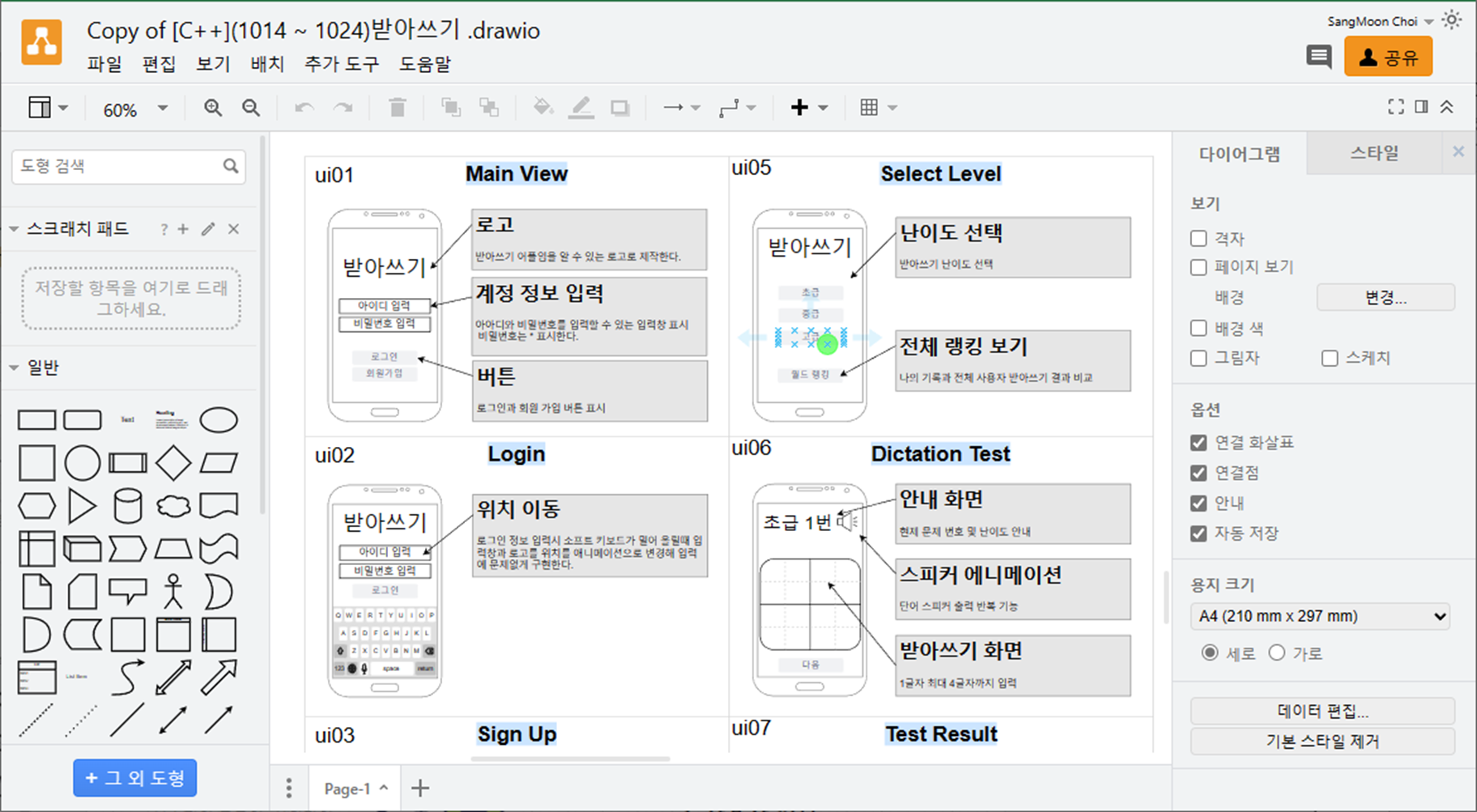Screen dimensions: 1477x812
Task: Open the 추가 도구 menu
Action: click(342, 64)
